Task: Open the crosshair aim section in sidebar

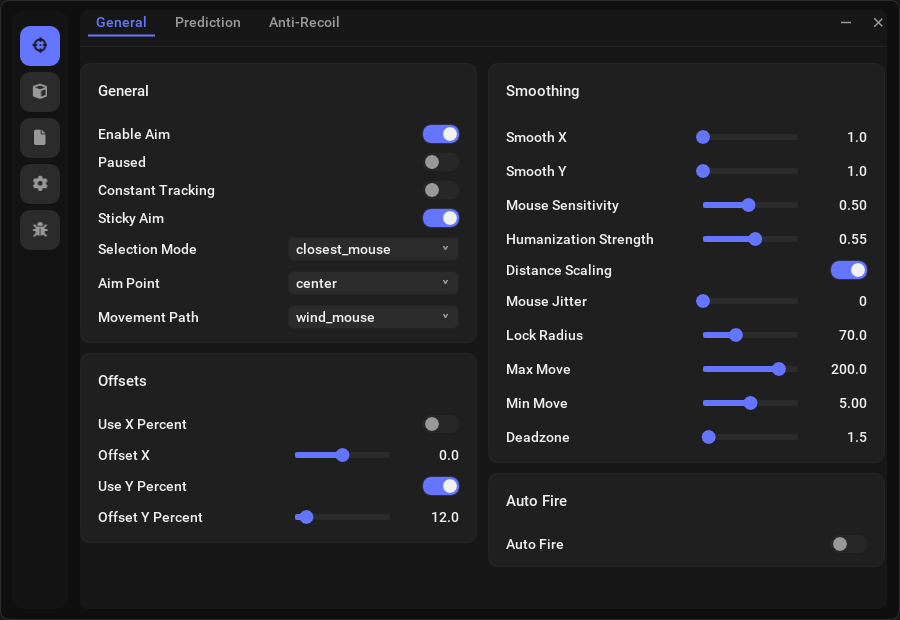Action: point(40,45)
